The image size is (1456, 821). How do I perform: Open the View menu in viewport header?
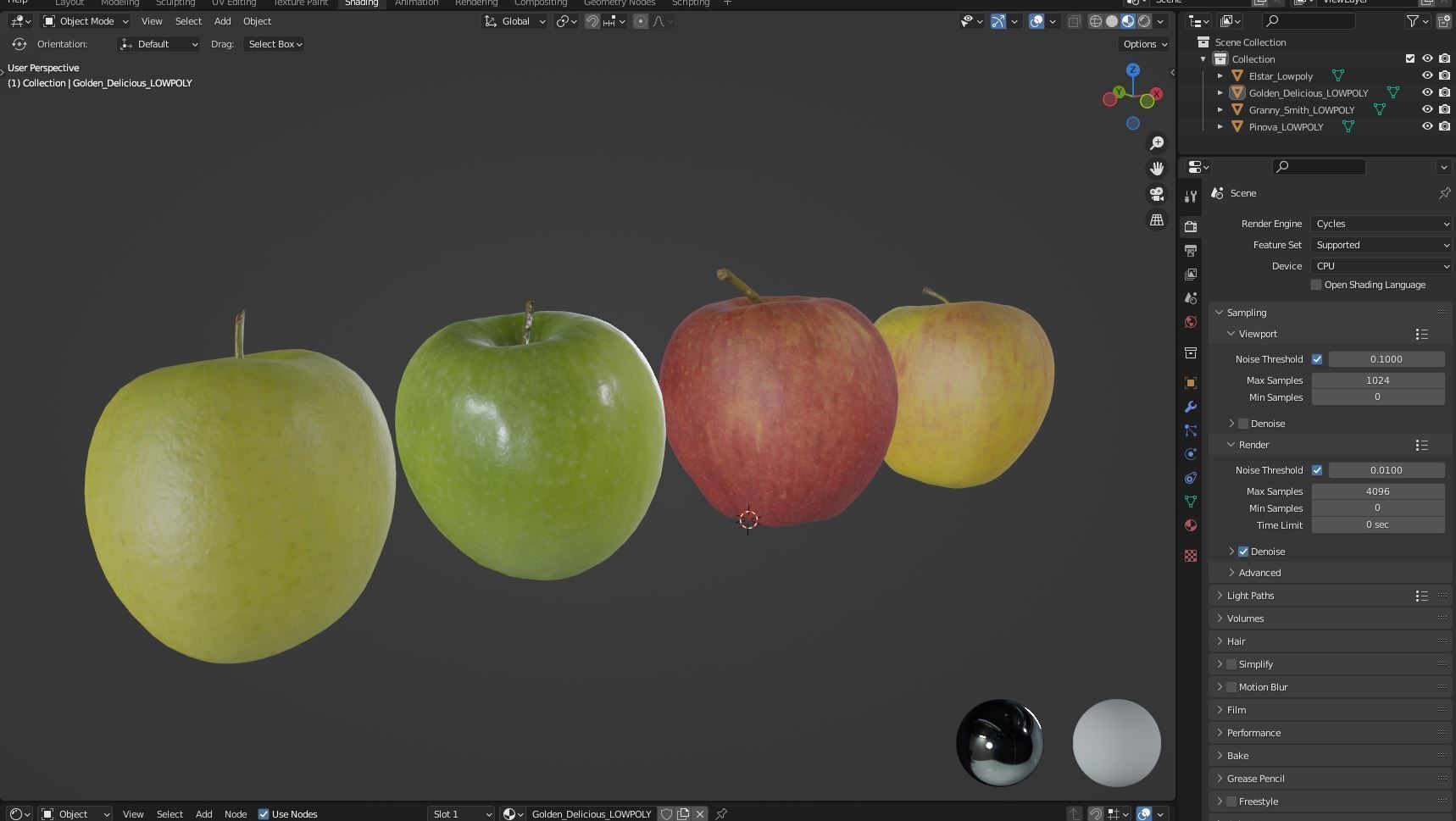pos(152,21)
